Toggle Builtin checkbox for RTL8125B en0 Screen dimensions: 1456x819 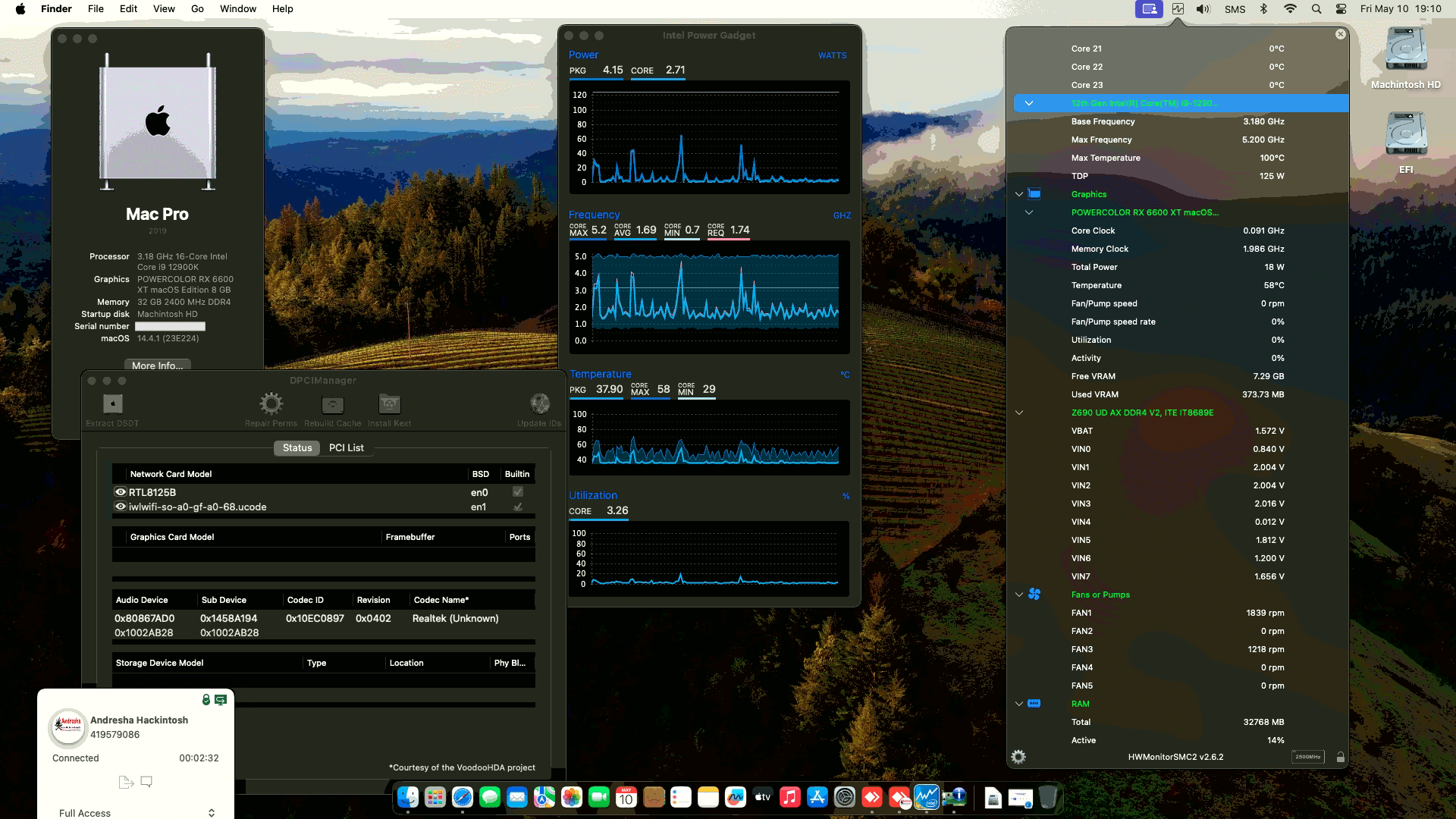pyautogui.click(x=518, y=492)
